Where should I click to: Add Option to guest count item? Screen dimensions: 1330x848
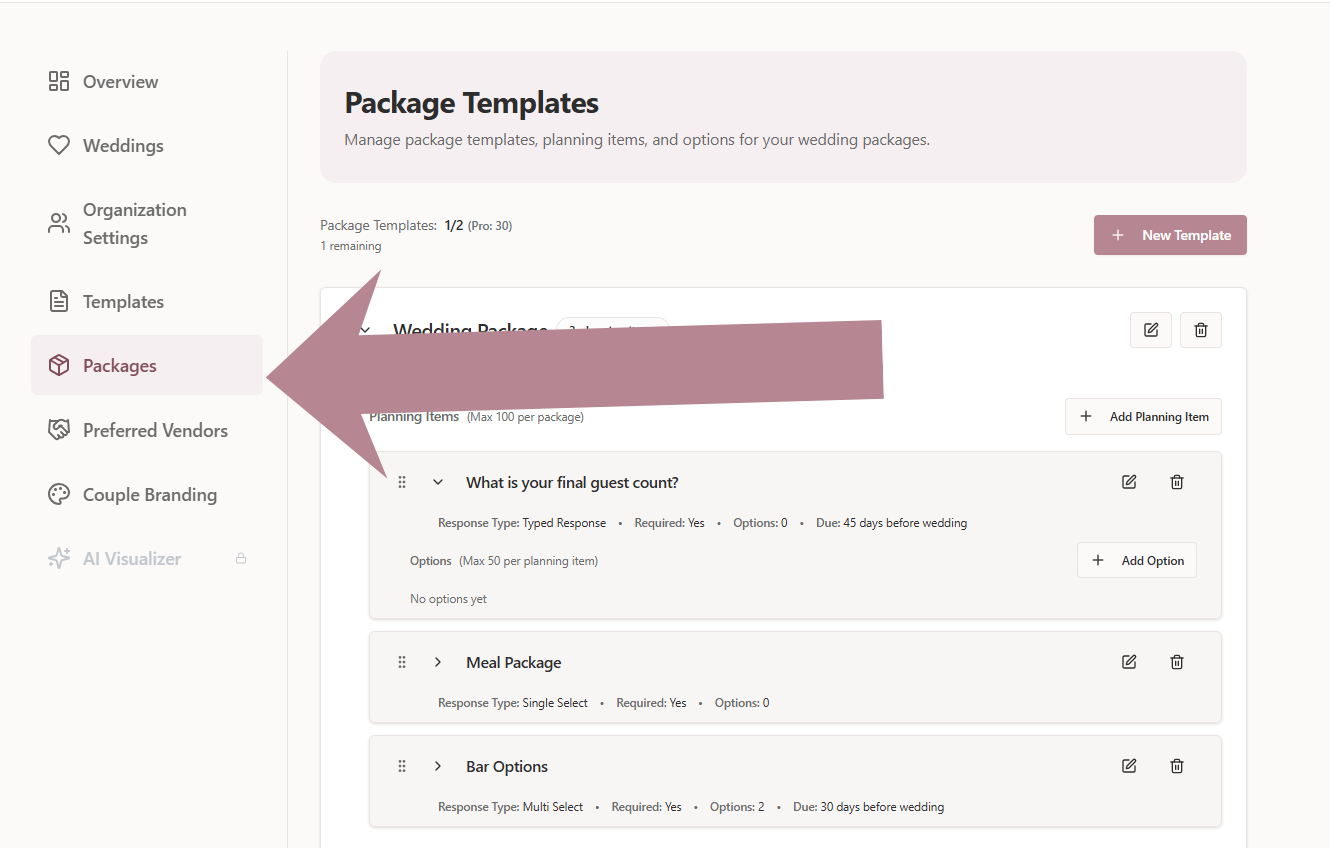point(1136,561)
